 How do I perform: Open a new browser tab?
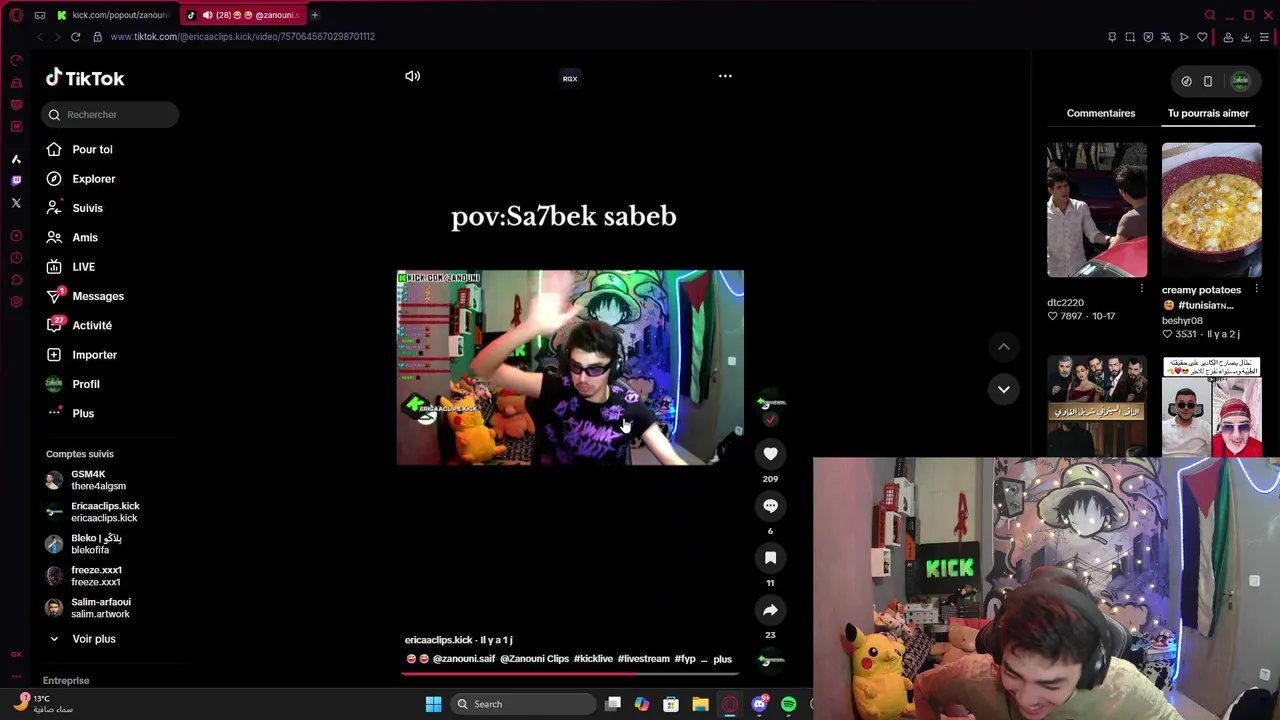314,15
